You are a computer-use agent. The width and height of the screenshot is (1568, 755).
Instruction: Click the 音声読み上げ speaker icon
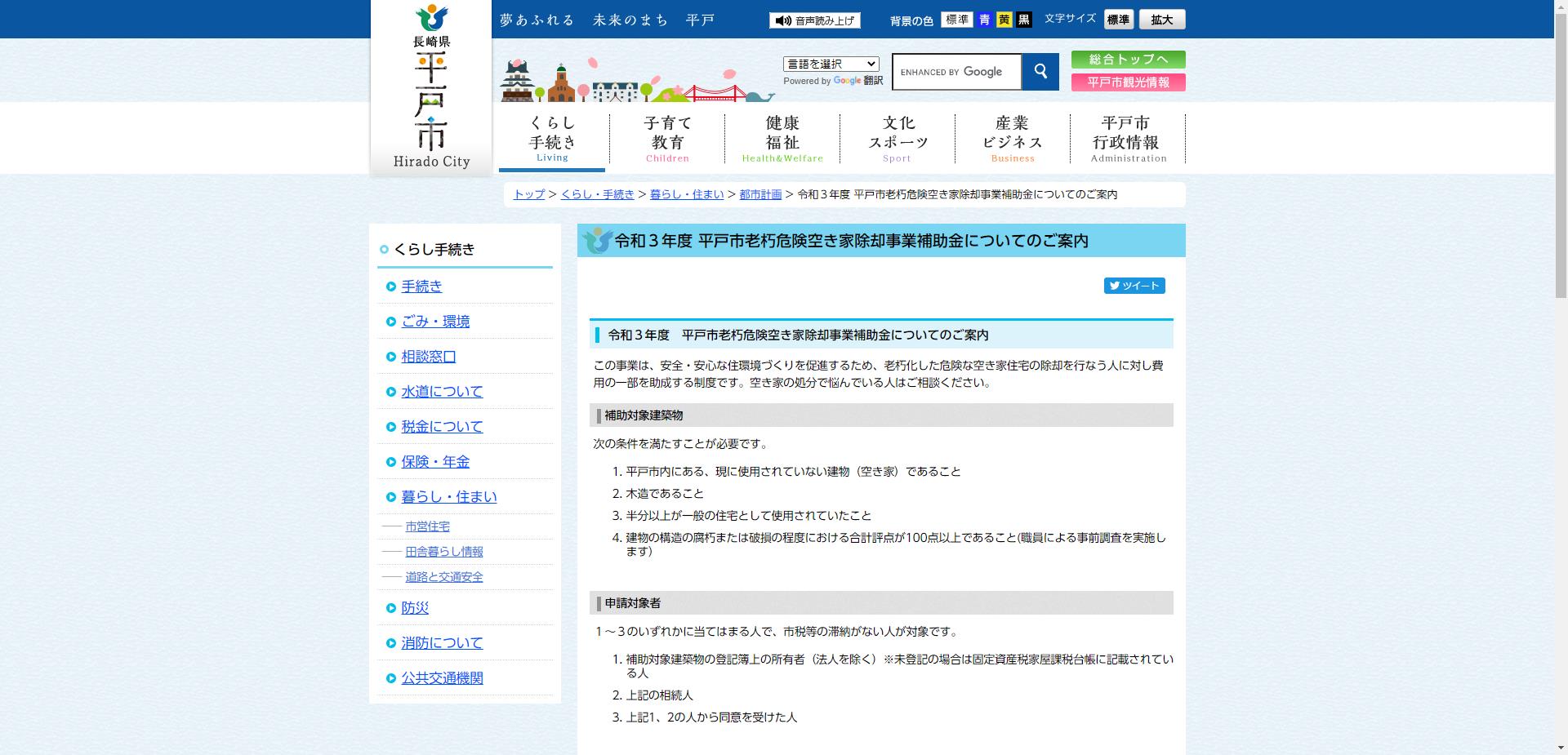[784, 19]
